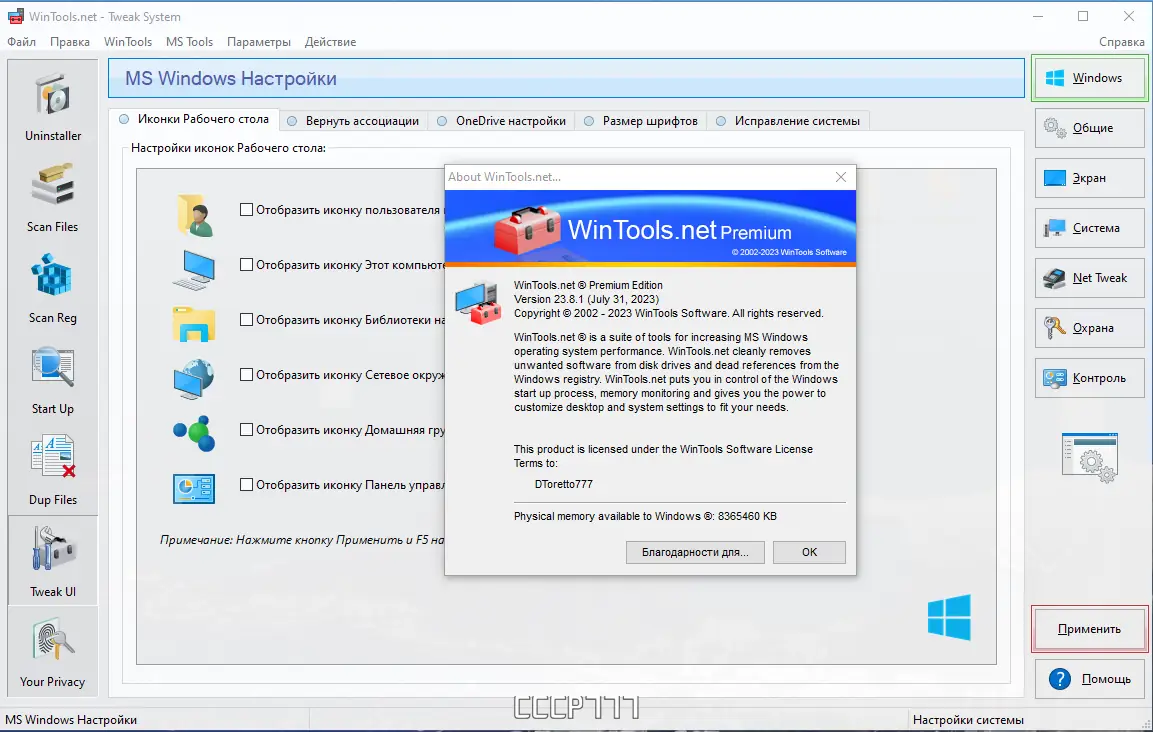Screen dimensions: 1153x732
Task: Launch the Start Up manager
Action: 52,378
